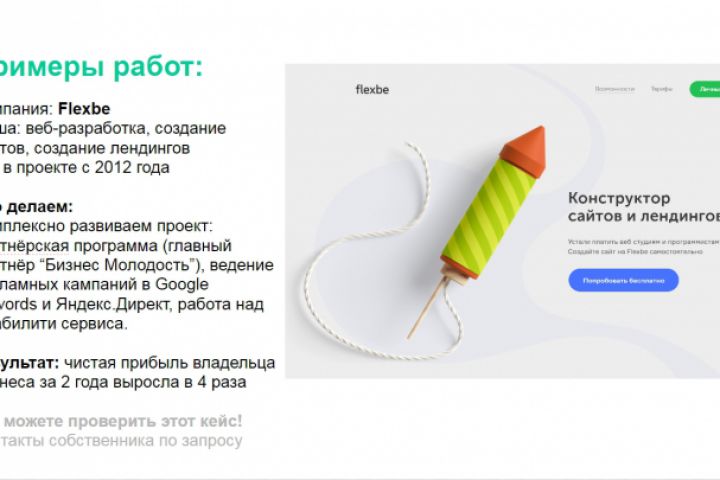Click the blue Попробовать бесплатно button
Image resolution: width=720 pixels, height=480 pixels.
click(x=623, y=280)
